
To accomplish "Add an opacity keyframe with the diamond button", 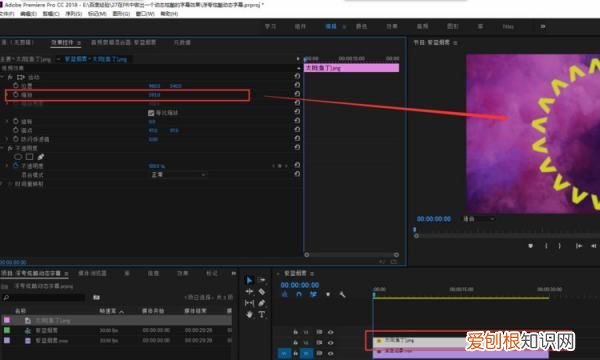I will [x=280, y=166].
